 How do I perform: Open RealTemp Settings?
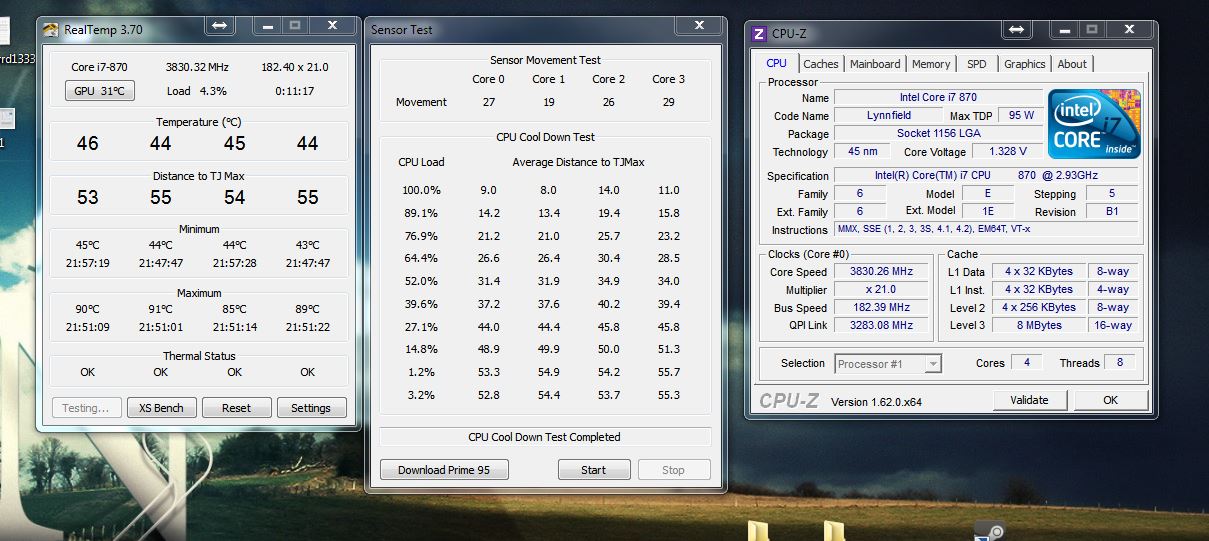[311, 408]
